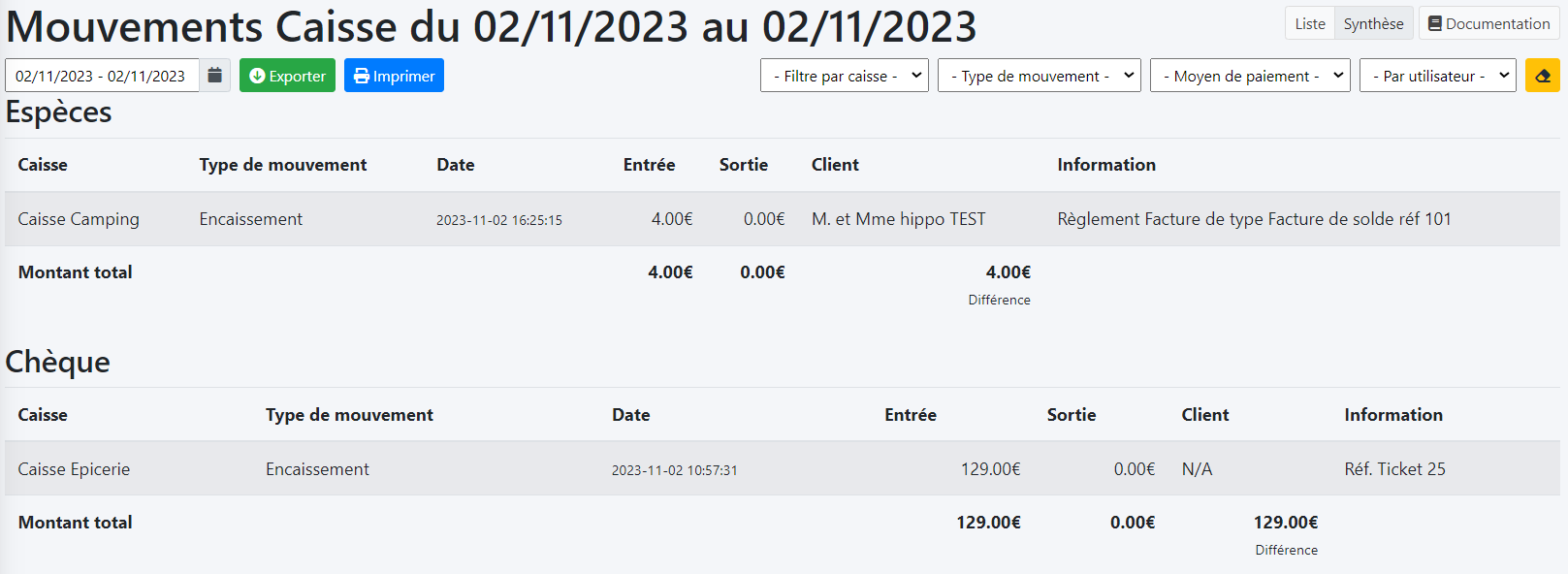Click the Réf. Ticket 25 information cell
Screen dimensions: 1568x574
click(1394, 469)
